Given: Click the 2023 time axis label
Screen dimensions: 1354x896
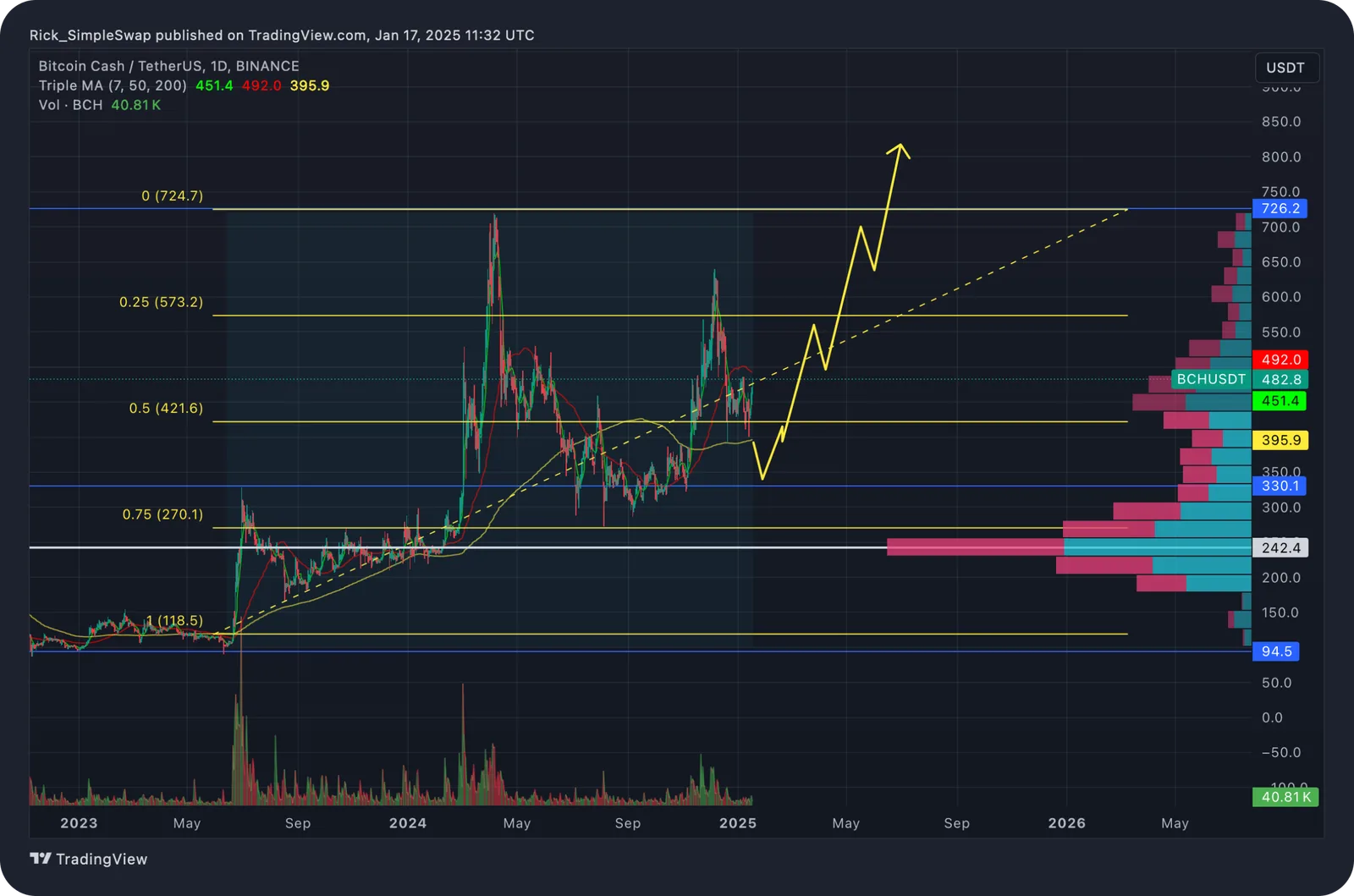Looking at the screenshot, I should (79, 823).
